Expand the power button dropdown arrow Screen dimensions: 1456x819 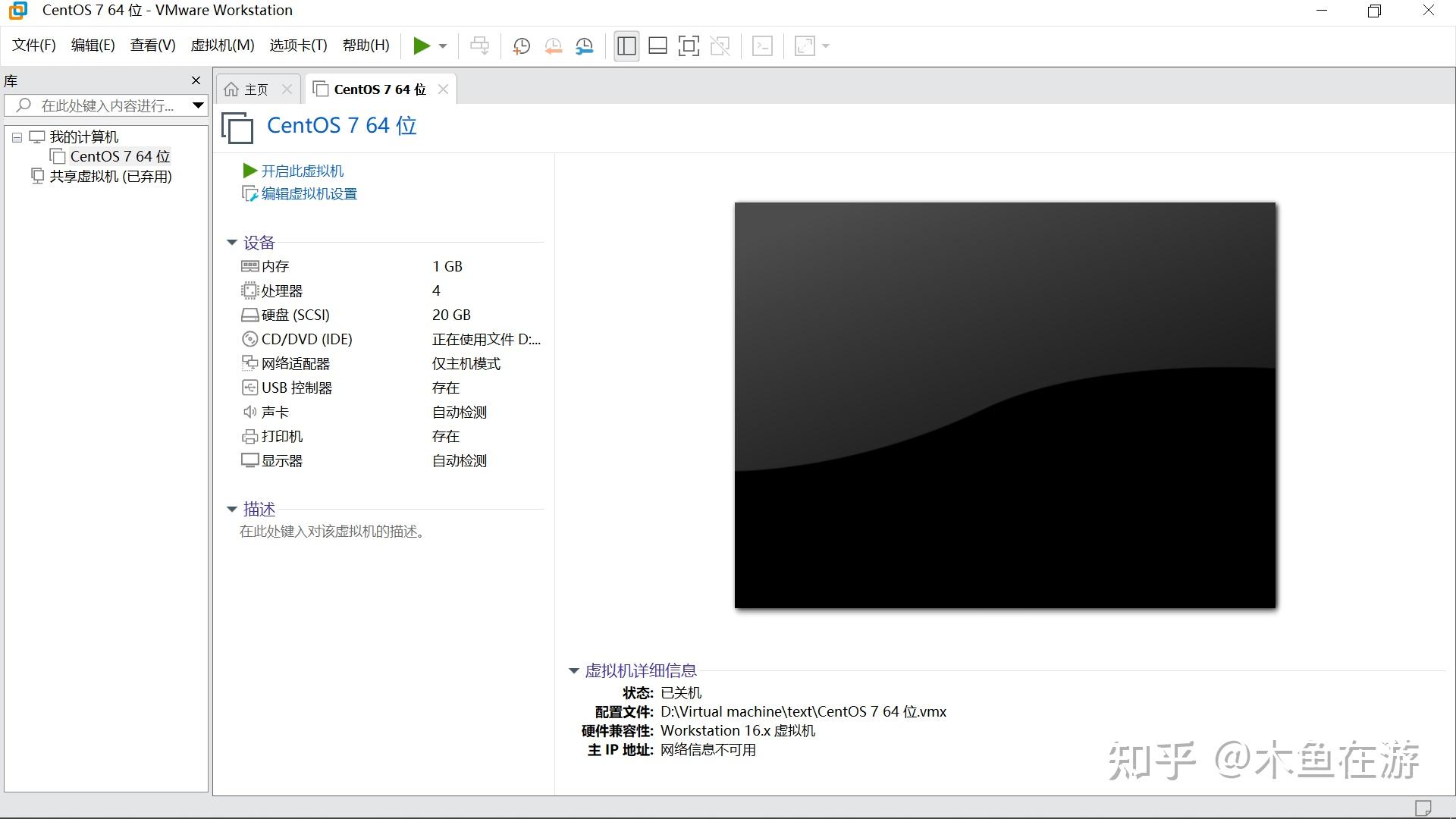pyautogui.click(x=442, y=45)
